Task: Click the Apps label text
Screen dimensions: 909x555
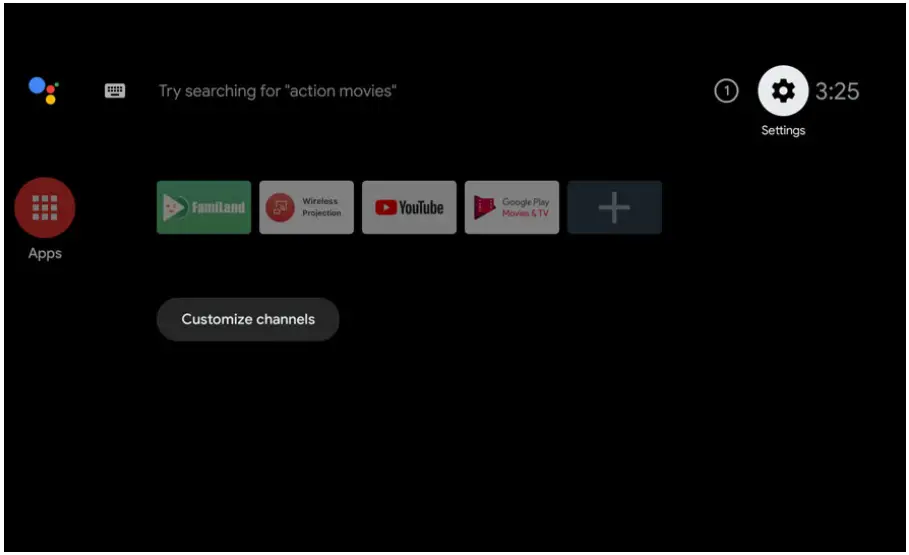Action: [45, 253]
